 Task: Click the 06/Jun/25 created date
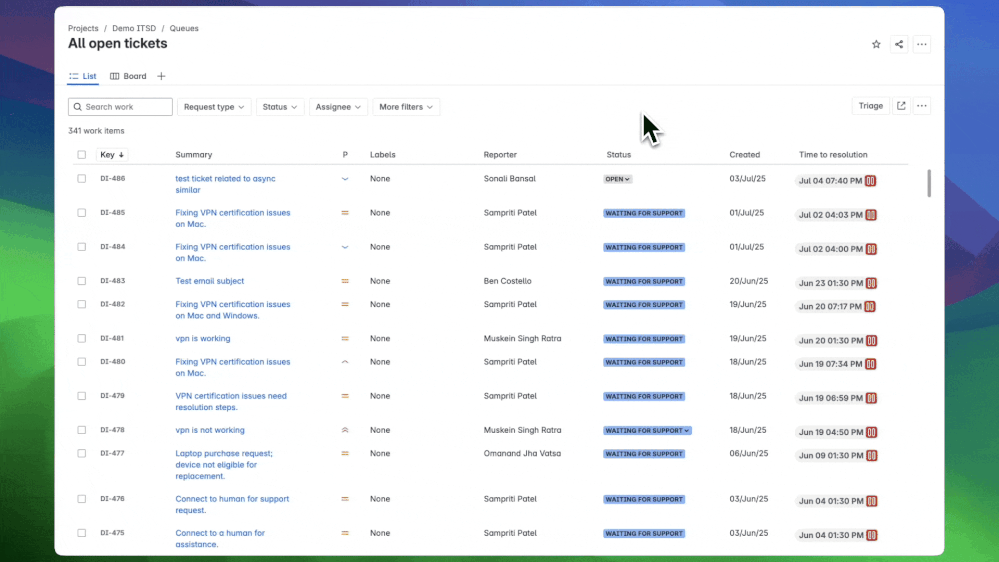[x=749, y=454]
